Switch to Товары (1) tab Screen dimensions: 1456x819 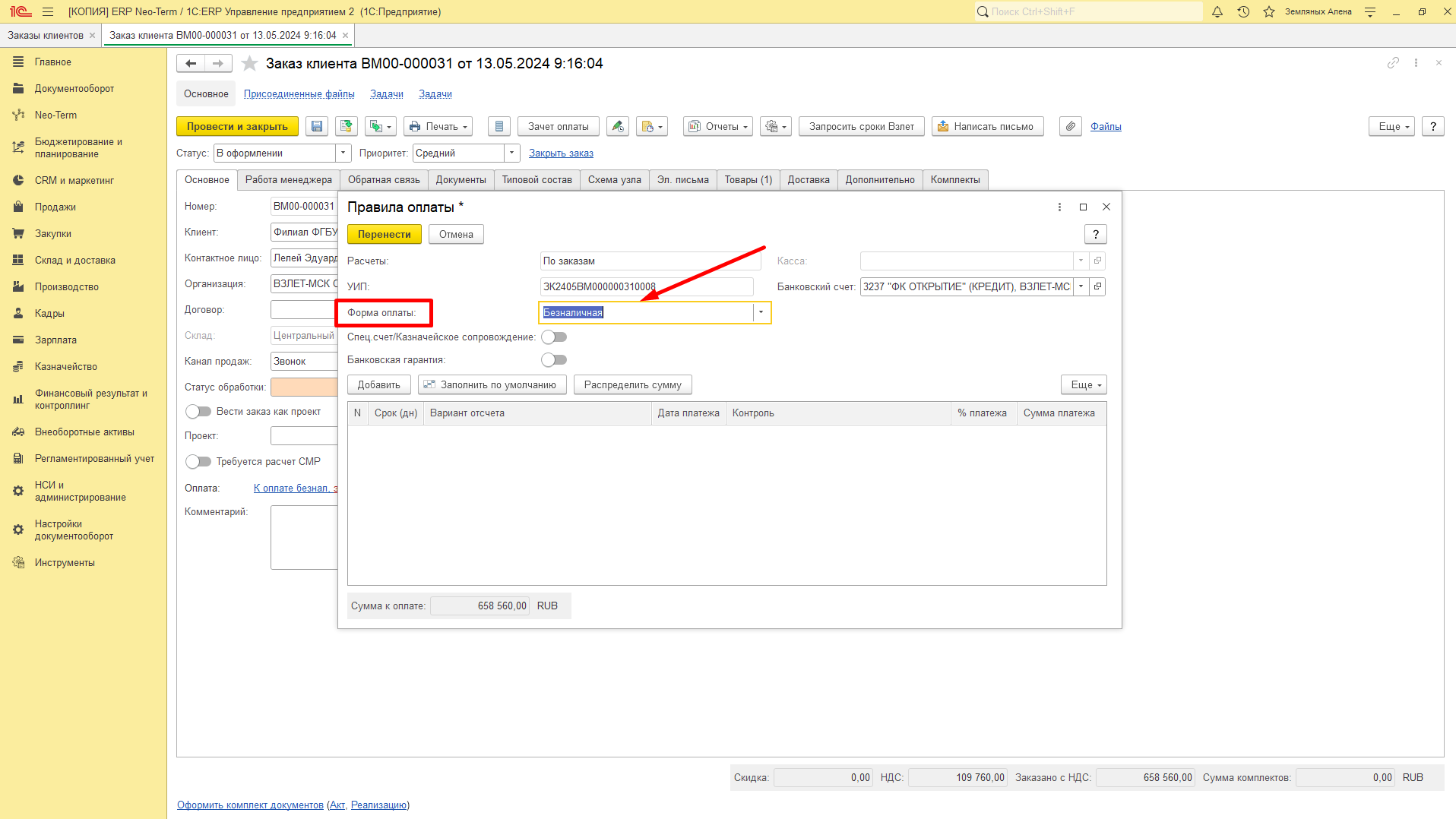(x=748, y=180)
